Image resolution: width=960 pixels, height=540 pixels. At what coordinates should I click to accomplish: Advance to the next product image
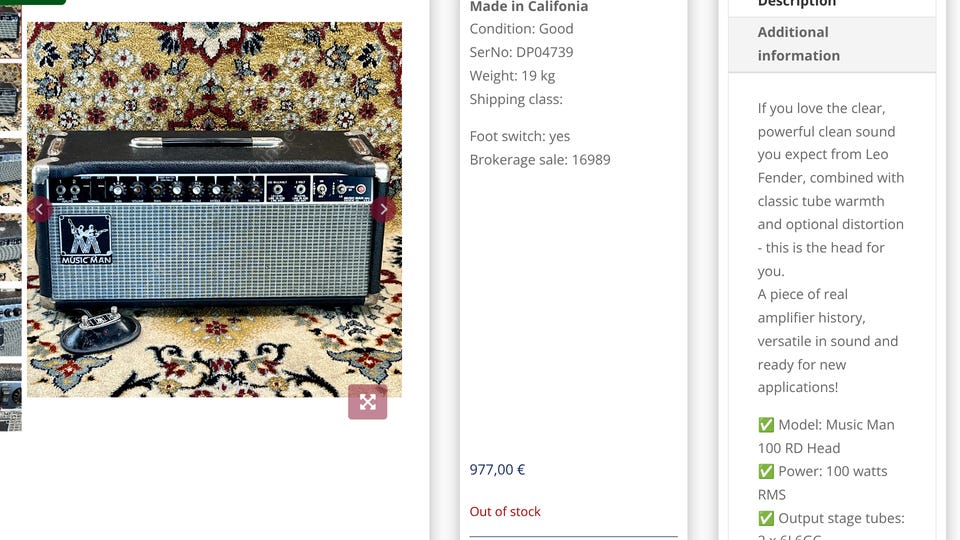pos(382,209)
